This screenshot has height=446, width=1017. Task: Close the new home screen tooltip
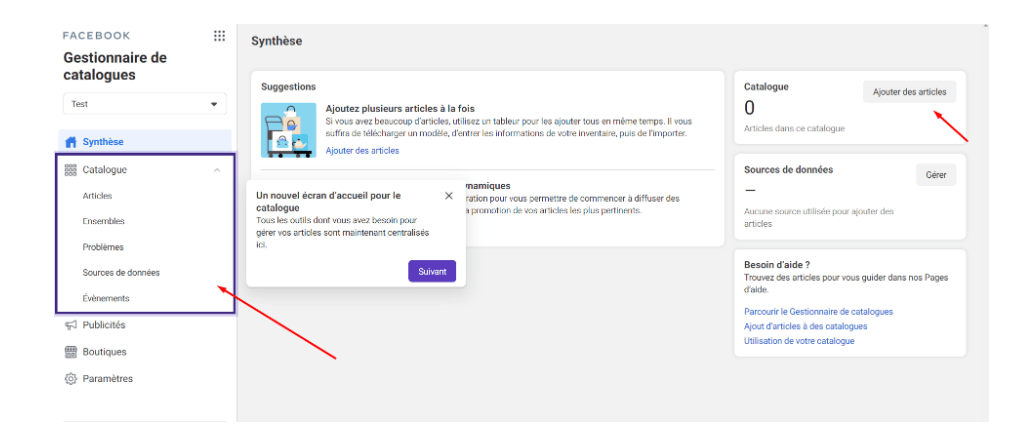click(448, 196)
